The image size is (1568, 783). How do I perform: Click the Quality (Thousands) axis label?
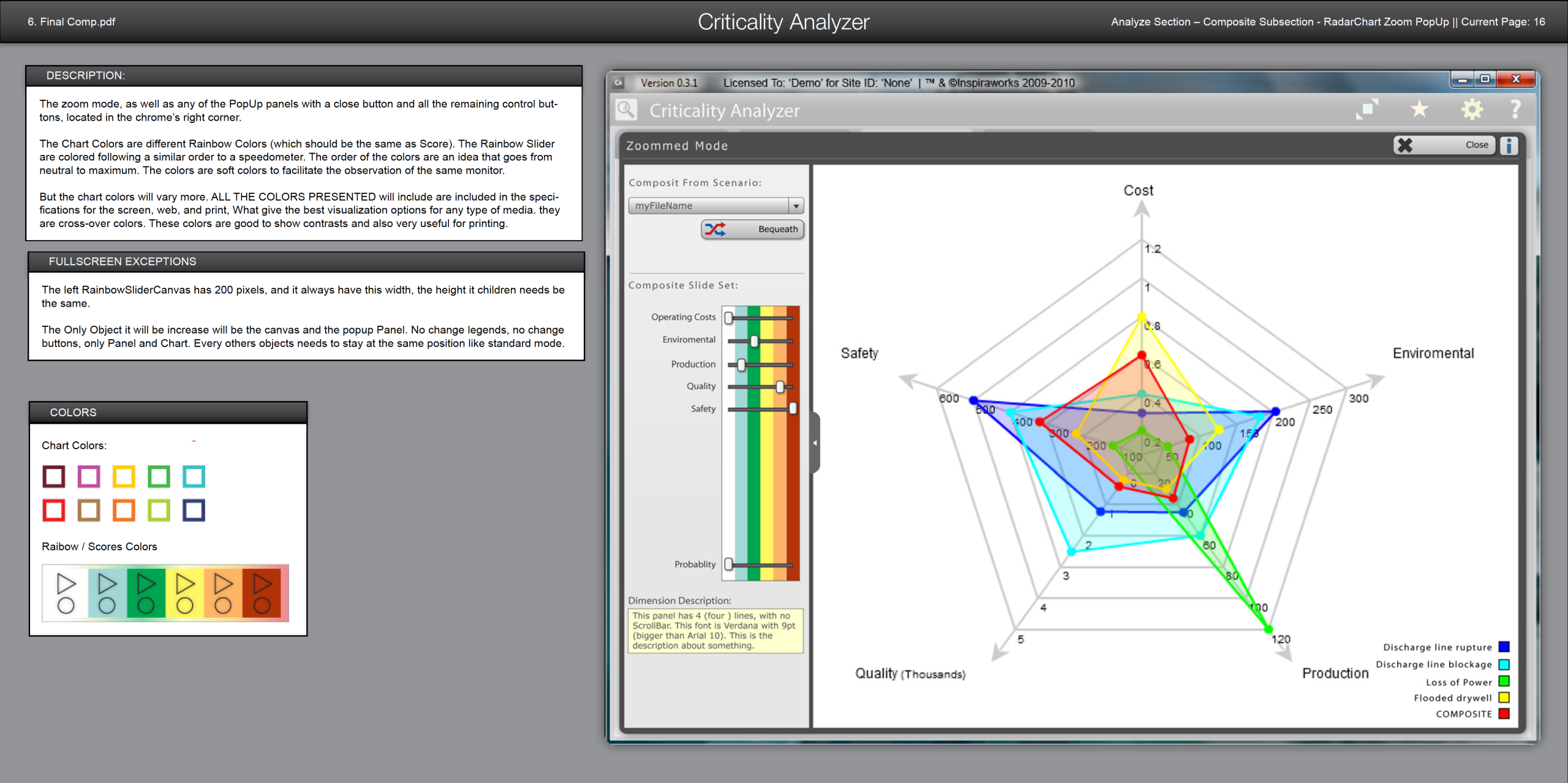[910, 673]
